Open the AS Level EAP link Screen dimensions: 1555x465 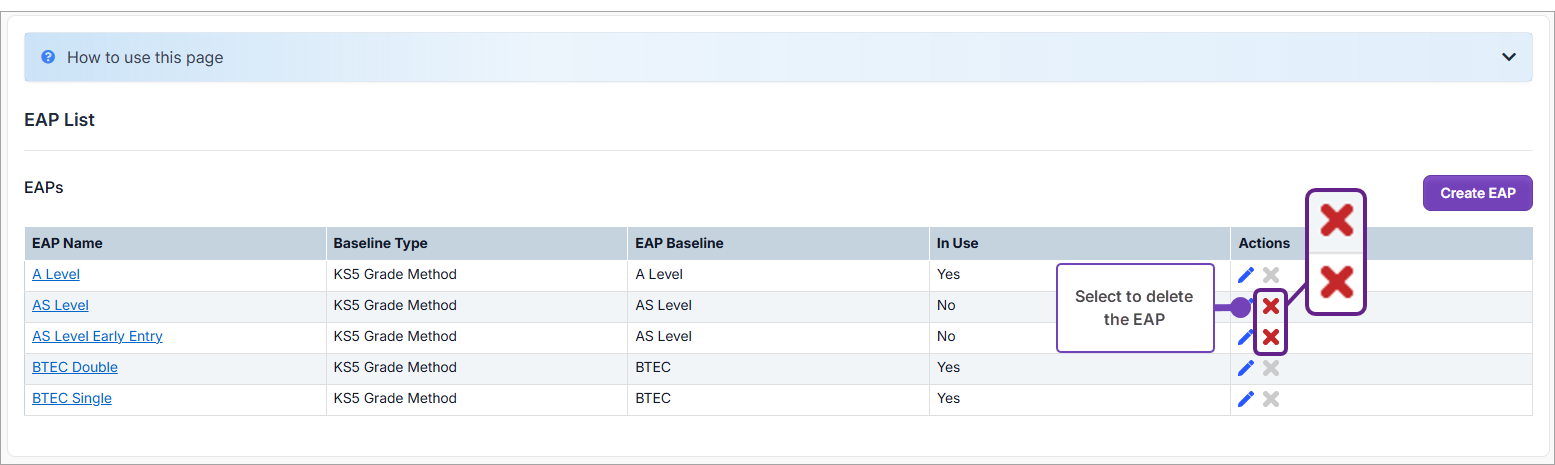pos(60,305)
